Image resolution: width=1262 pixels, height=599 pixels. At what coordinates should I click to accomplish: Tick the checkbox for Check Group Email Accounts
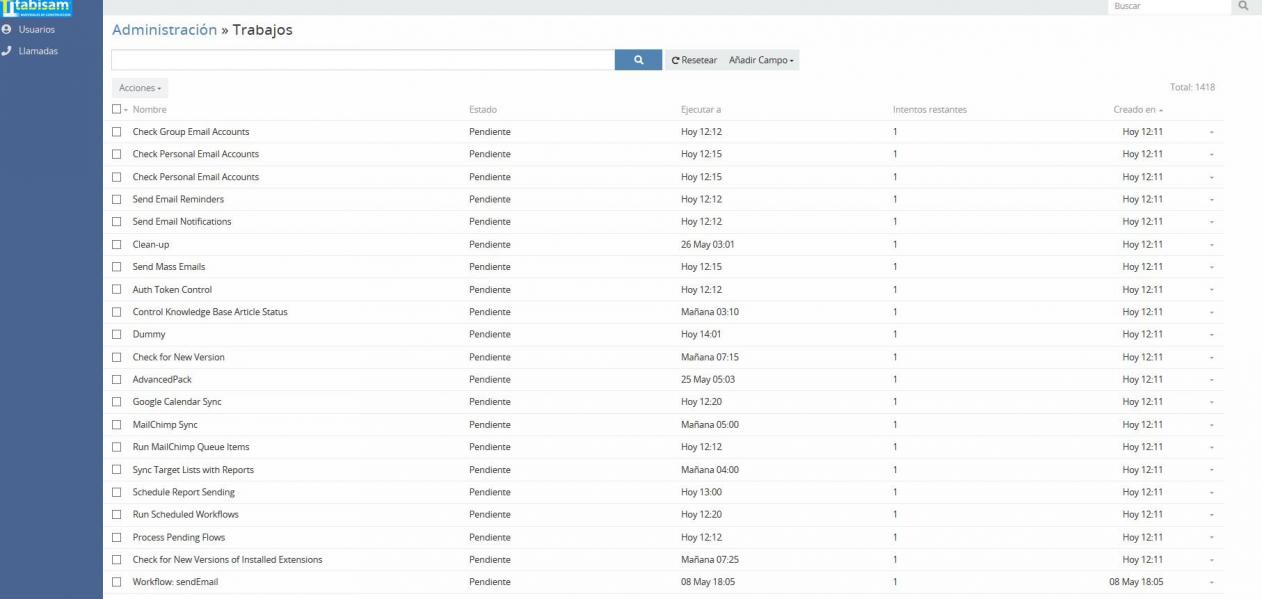point(117,132)
